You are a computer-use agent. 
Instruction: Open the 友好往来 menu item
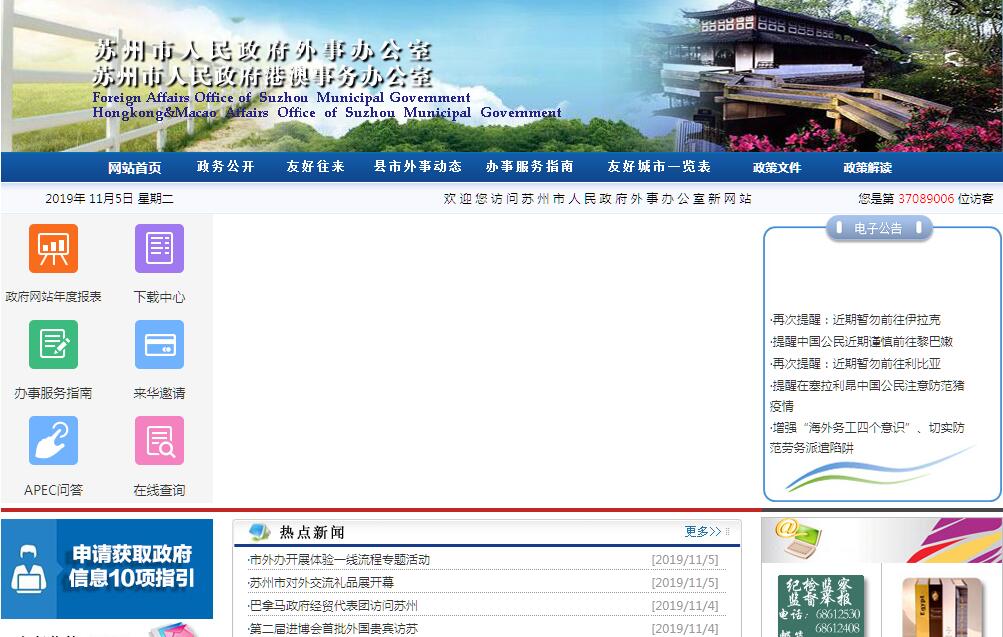point(315,167)
